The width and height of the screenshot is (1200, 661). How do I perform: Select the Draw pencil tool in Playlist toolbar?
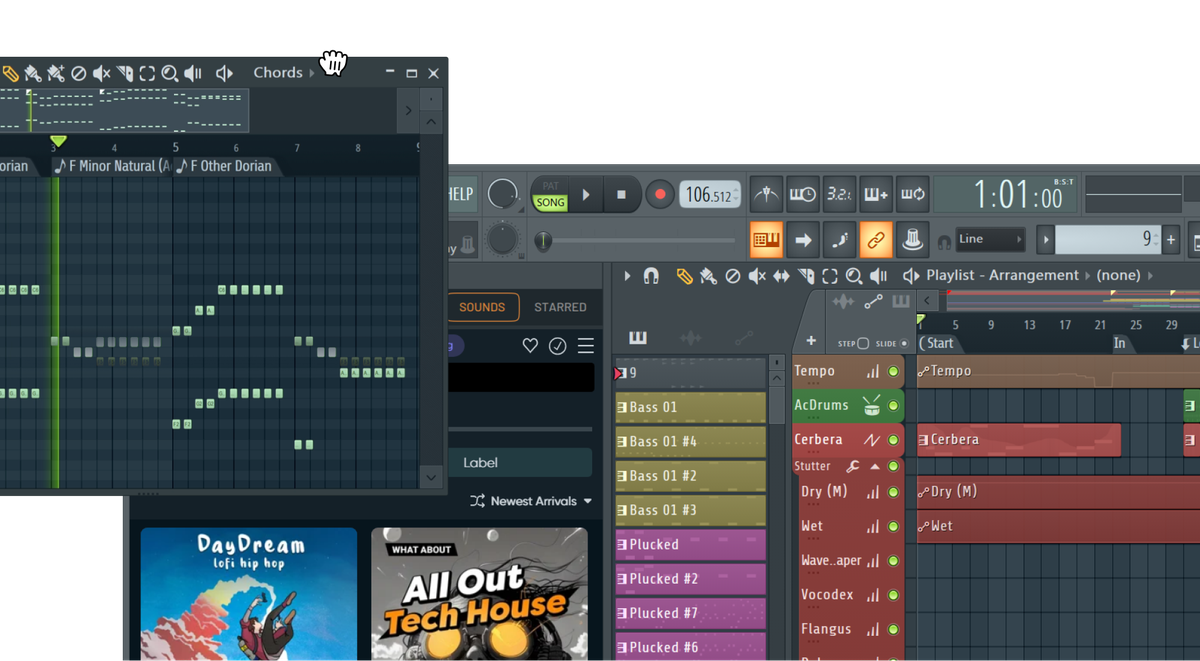coord(684,276)
